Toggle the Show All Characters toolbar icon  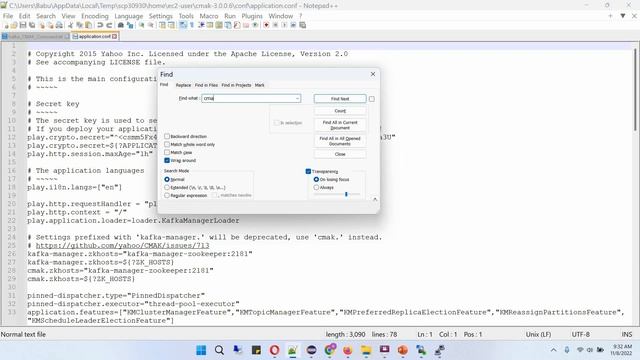click(x=192, y=25)
